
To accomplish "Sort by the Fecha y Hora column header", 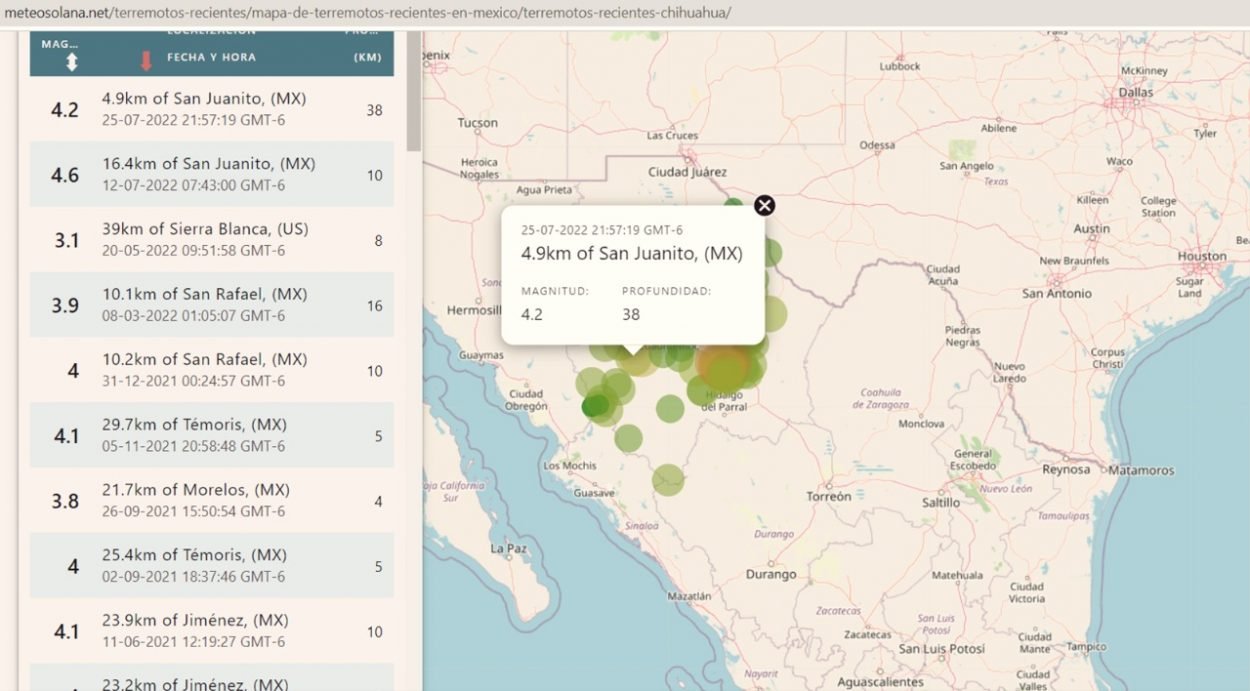I will tap(211, 57).
